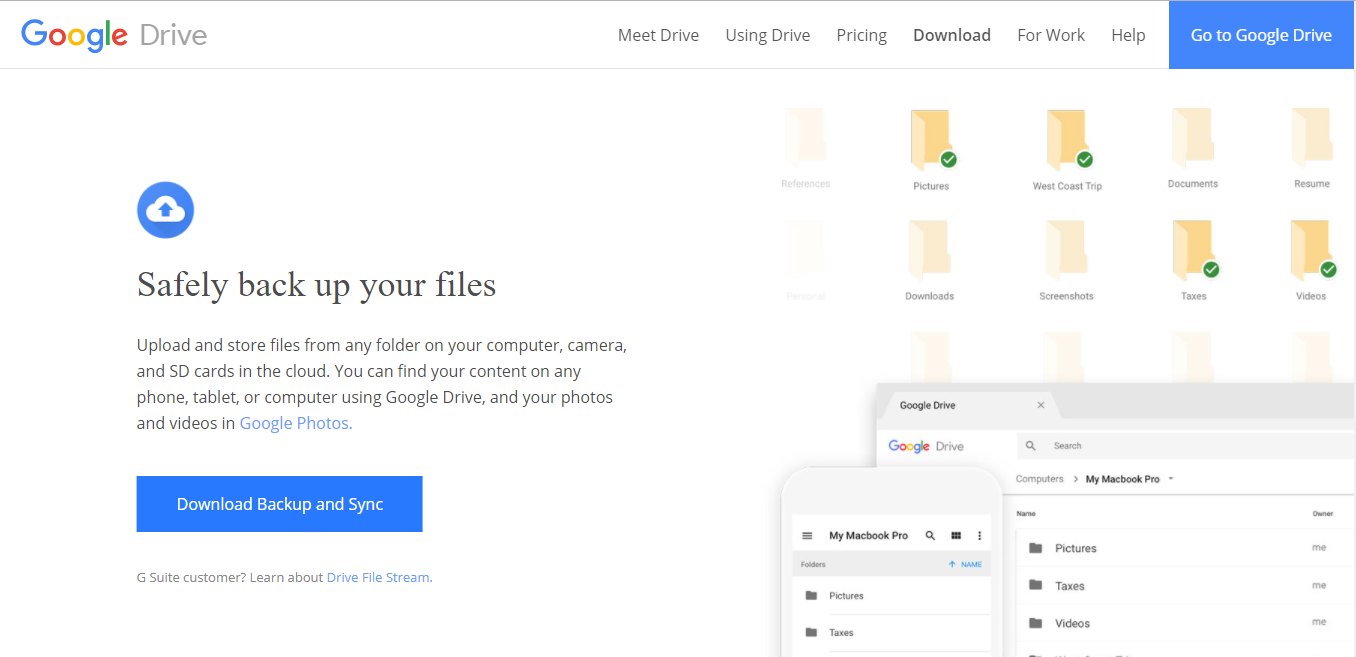Select the Personal folder icon
This screenshot has height=657, width=1356.
[x=806, y=250]
